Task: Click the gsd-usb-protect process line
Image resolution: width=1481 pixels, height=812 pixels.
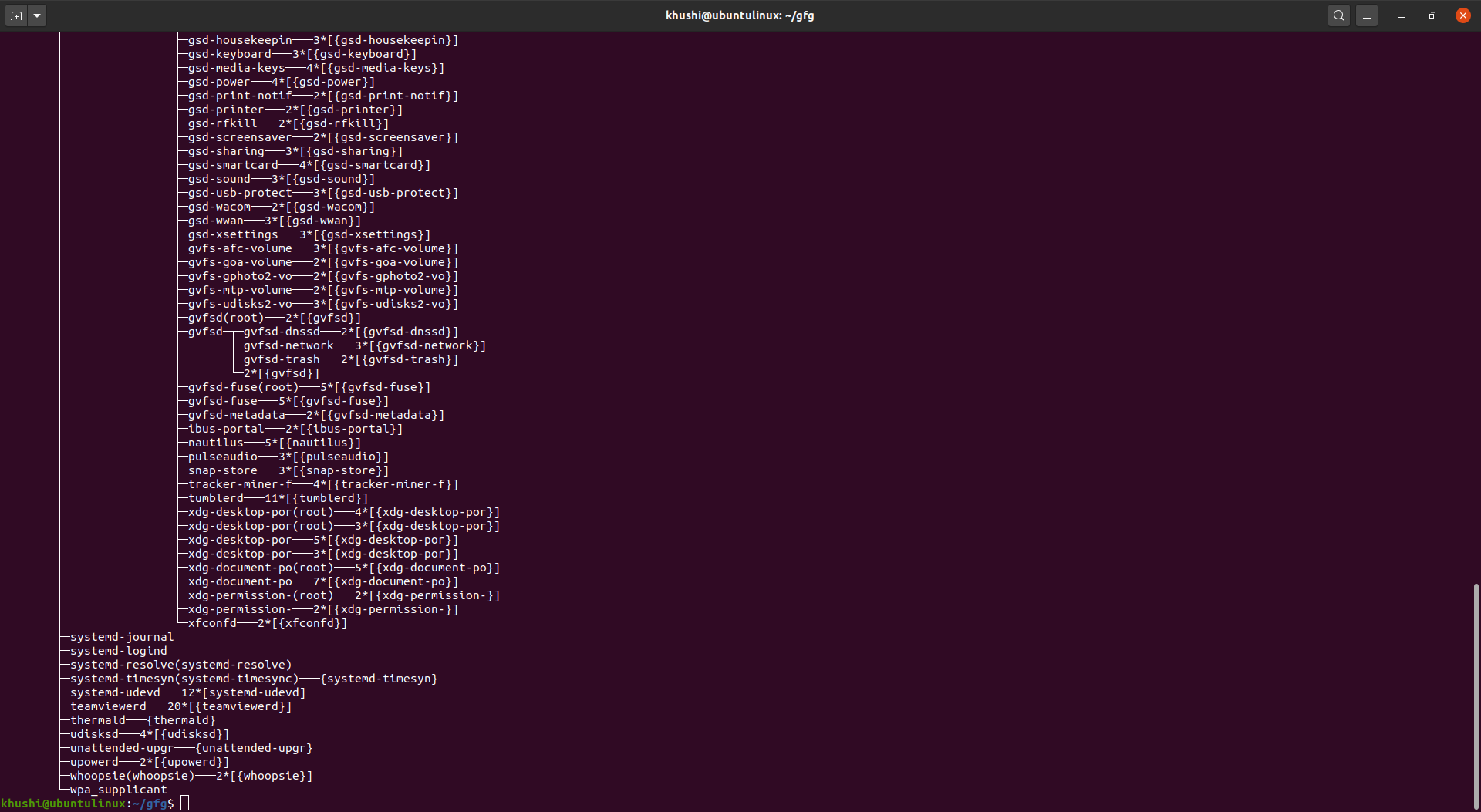Action: tap(323, 193)
